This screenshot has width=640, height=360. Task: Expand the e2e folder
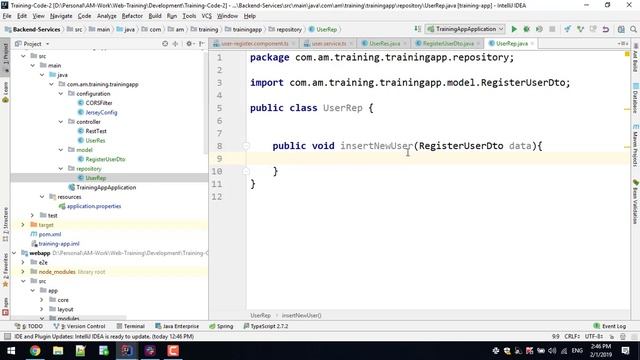(23, 262)
